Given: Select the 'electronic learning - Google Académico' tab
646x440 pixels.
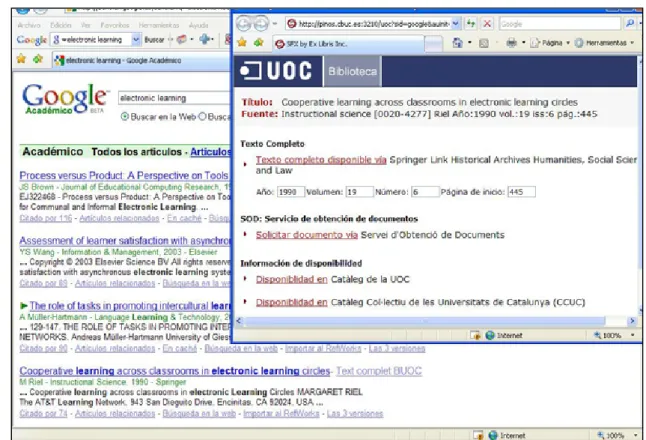Looking at the screenshot, I should coord(140,61).
